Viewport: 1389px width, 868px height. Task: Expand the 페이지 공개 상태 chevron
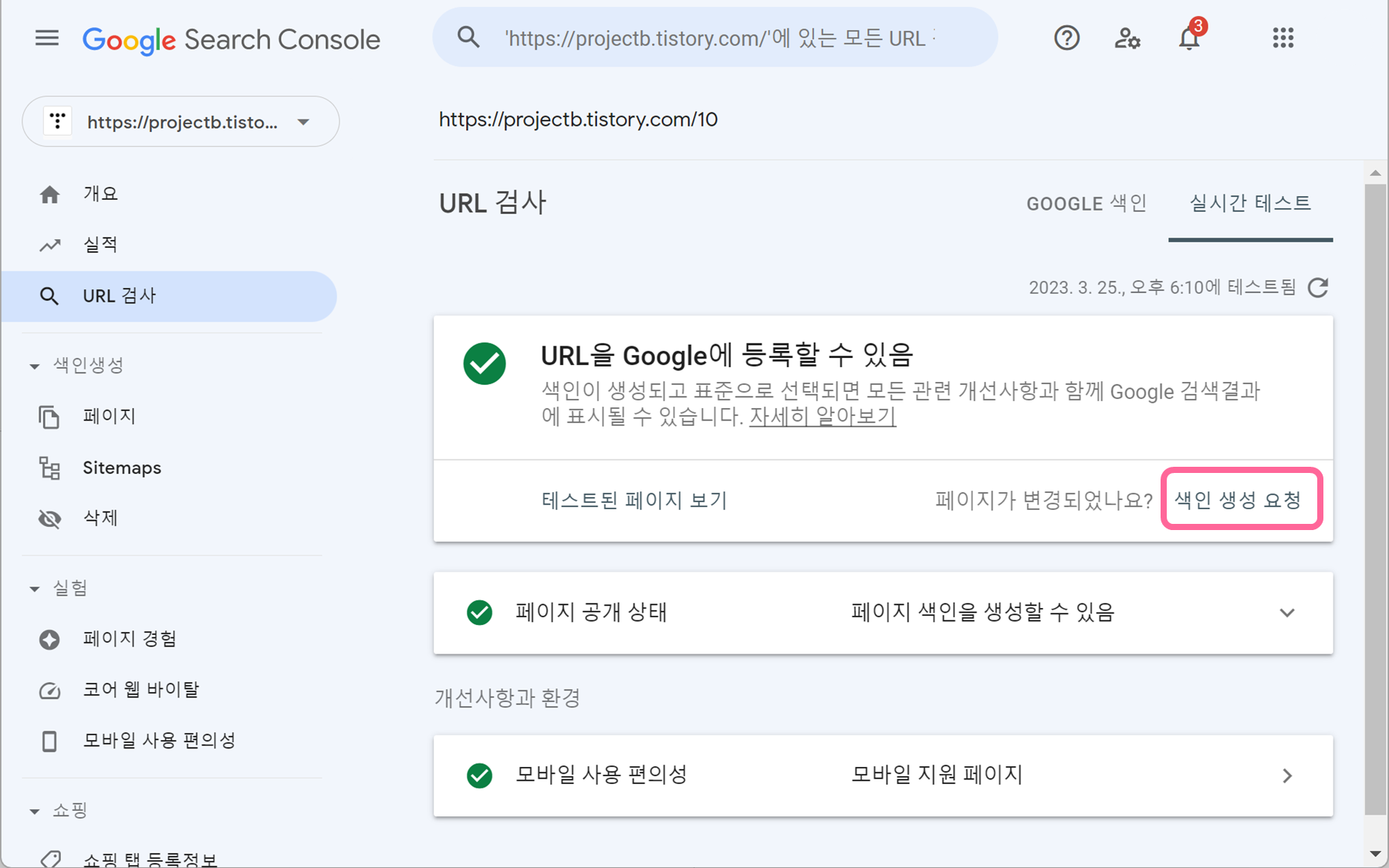(1286, 613)
